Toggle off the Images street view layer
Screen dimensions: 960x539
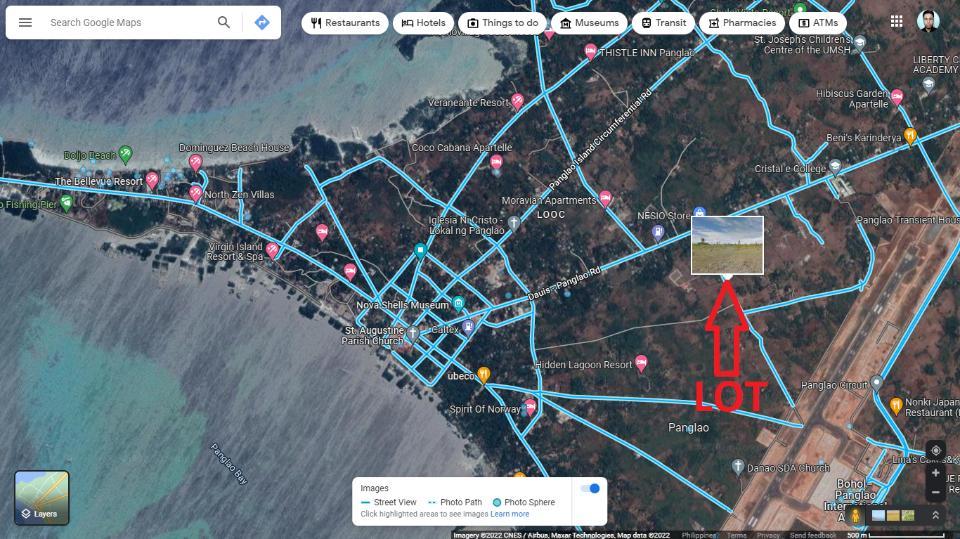point(590,488)
